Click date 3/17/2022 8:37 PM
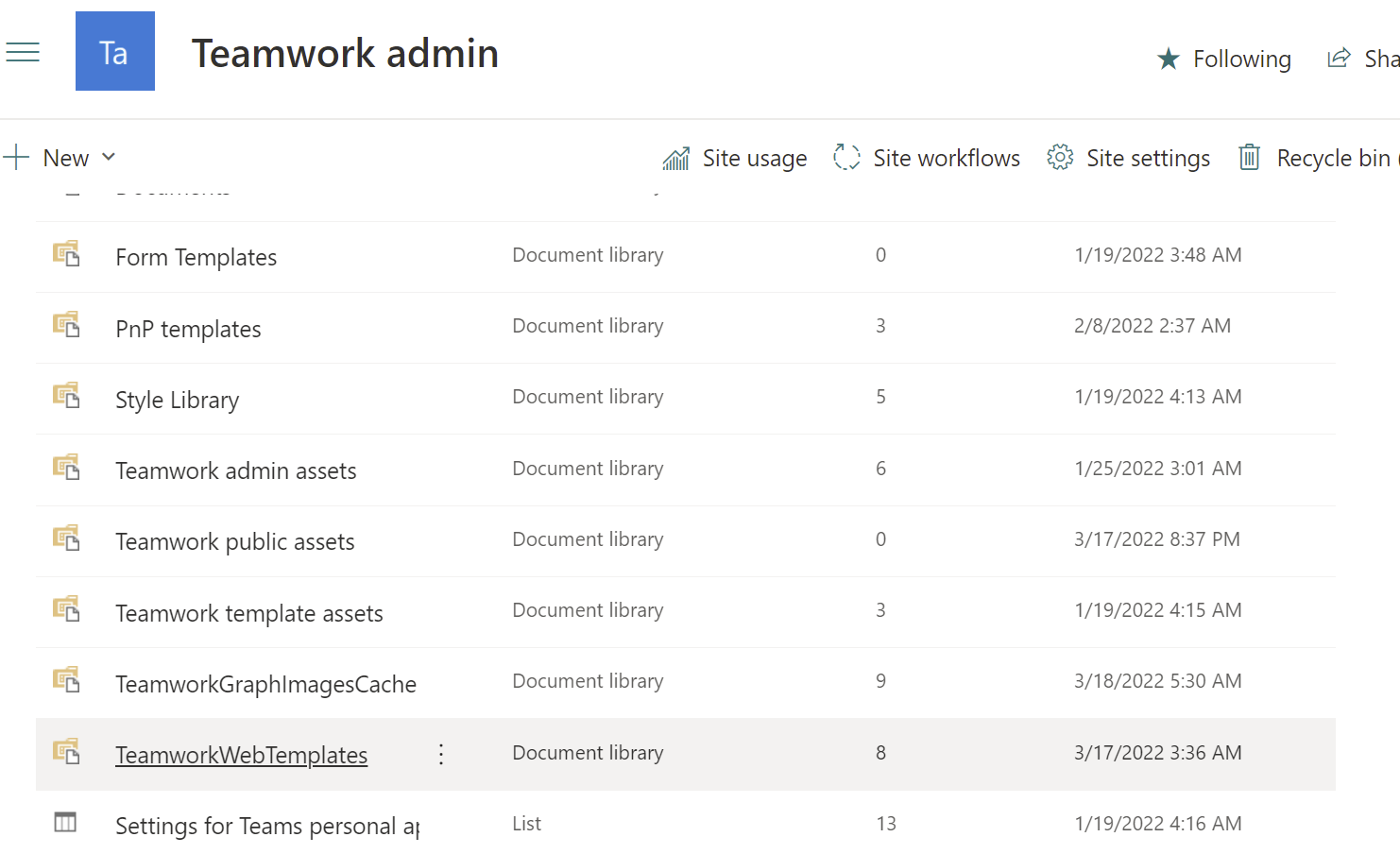The image size is (1400, 854). (x=1157, y=539)
